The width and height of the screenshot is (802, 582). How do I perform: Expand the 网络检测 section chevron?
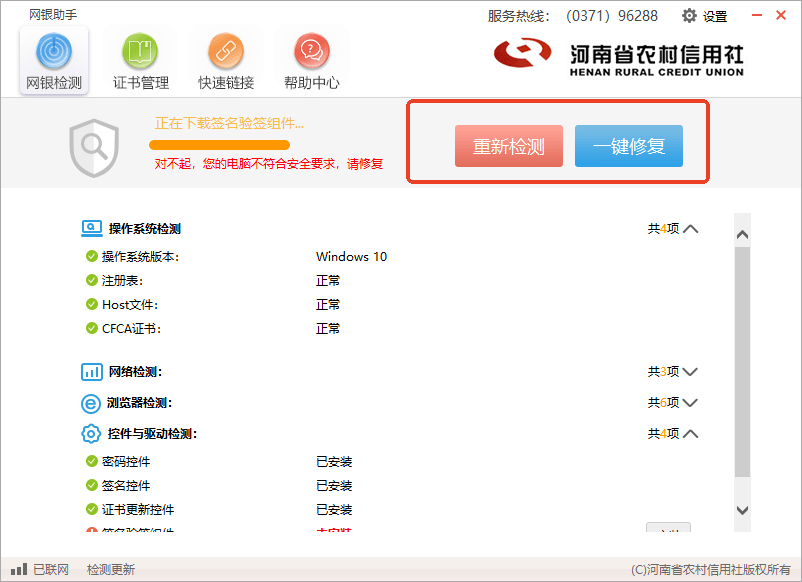[x=689, y=372]
